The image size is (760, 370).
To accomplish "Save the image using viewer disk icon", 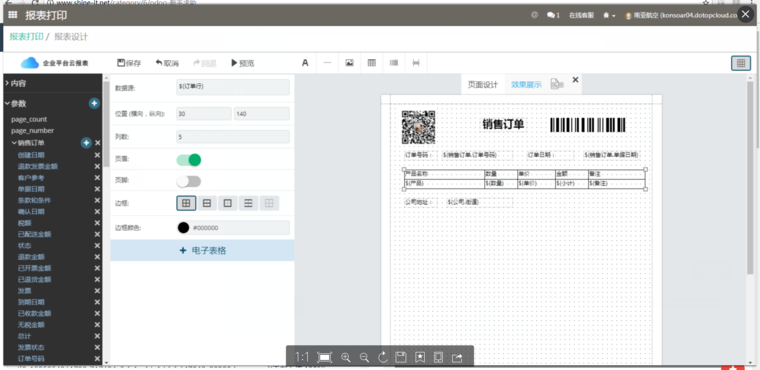I will pyautogui.click(x=401, y=357).
